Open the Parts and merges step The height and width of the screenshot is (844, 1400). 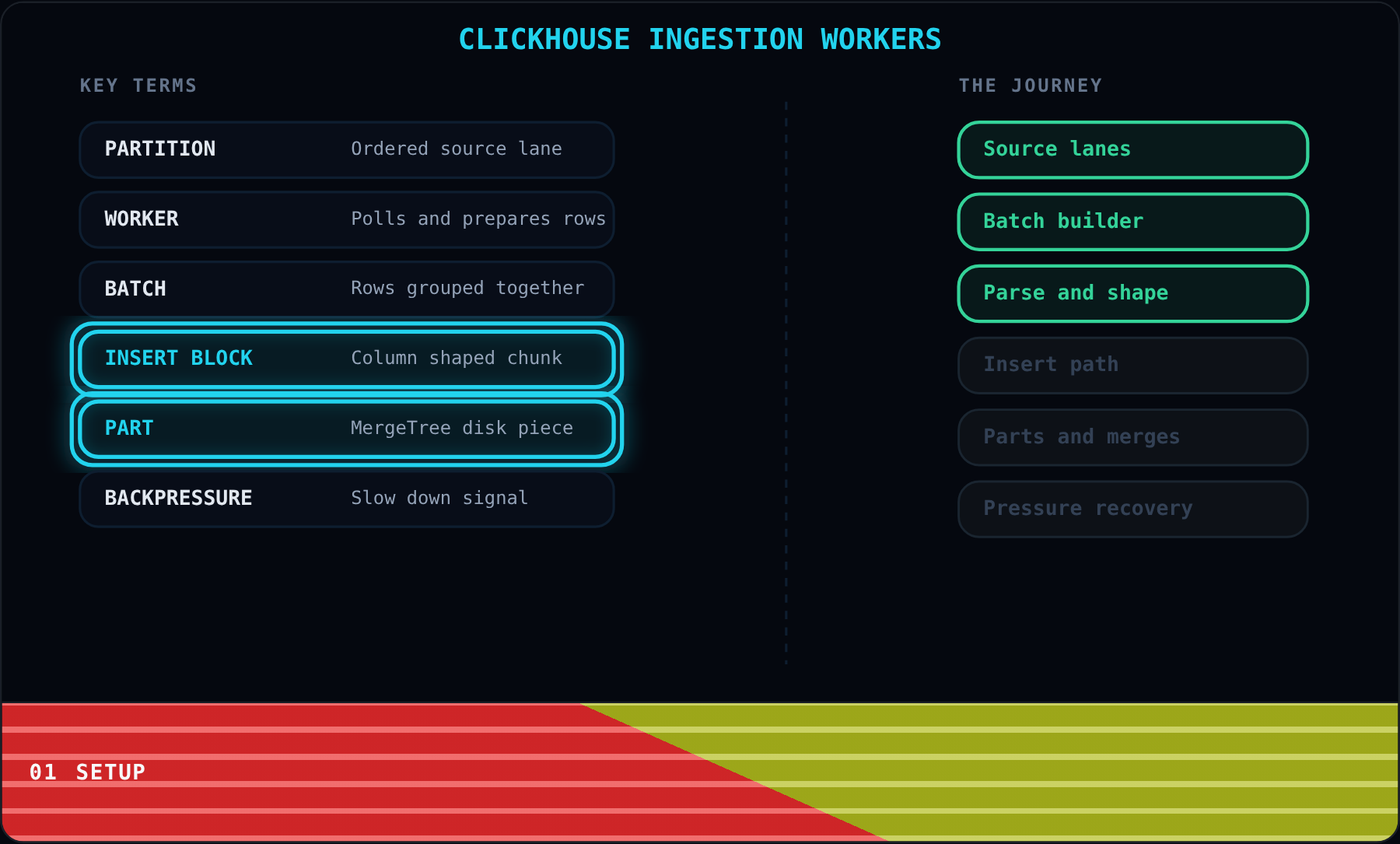click(x=1132, y=437)
